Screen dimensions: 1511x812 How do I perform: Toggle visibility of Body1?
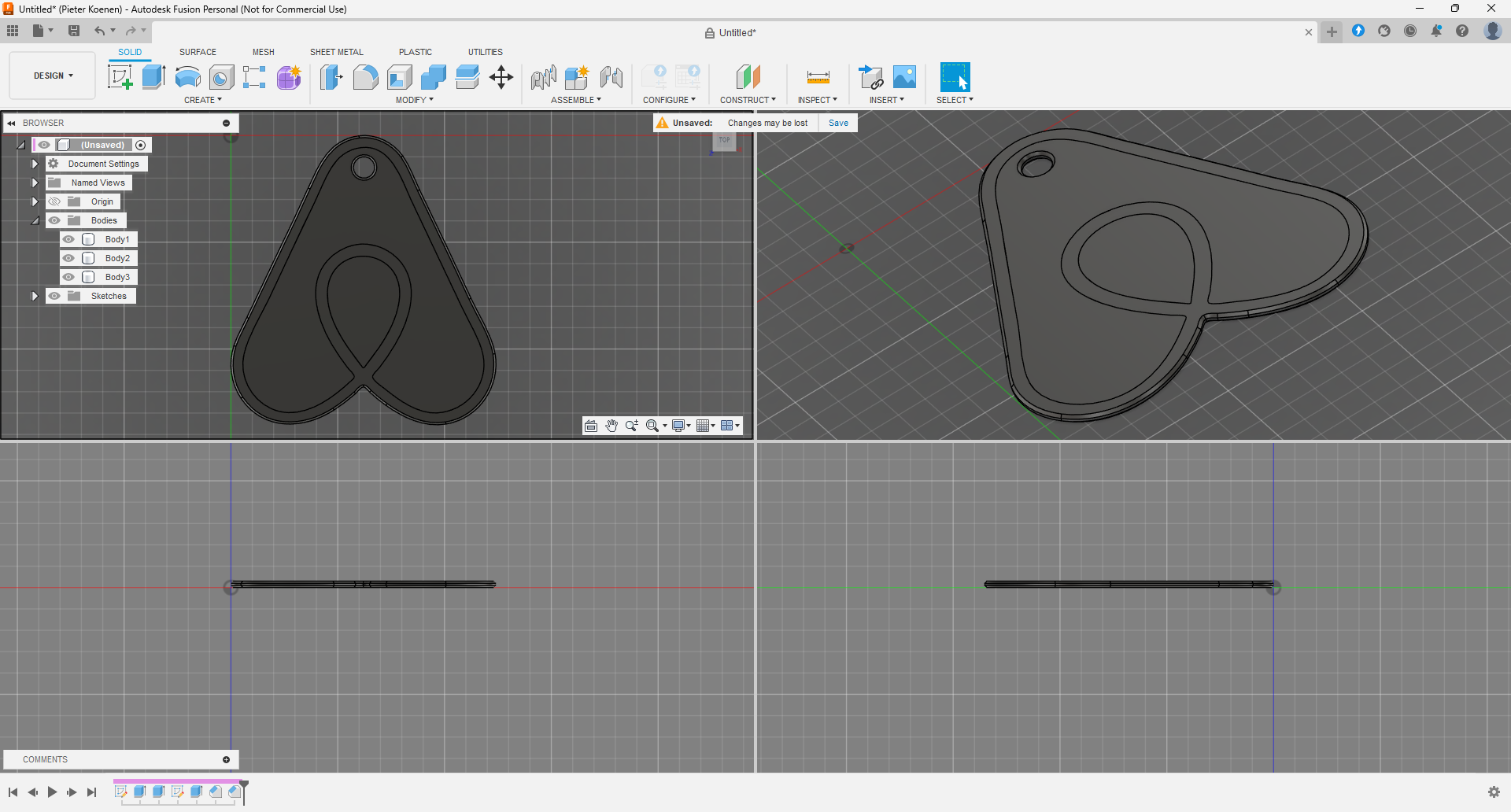[x=69, y=239]
